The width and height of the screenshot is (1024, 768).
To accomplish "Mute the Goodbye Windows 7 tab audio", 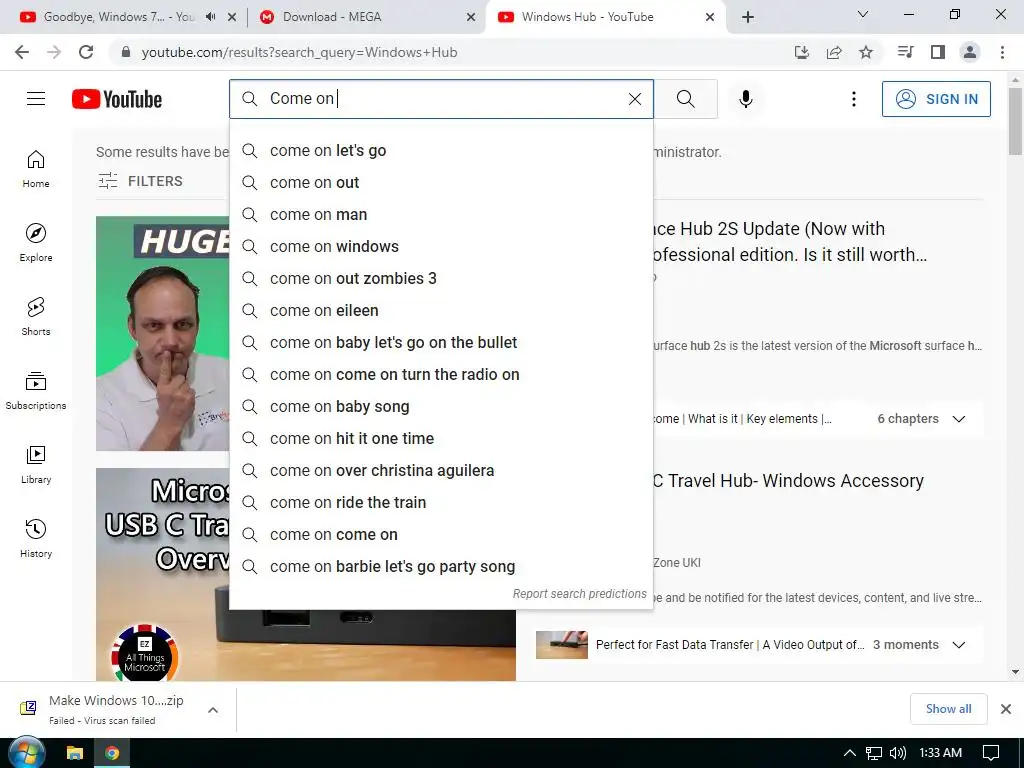I will (210, 17).
